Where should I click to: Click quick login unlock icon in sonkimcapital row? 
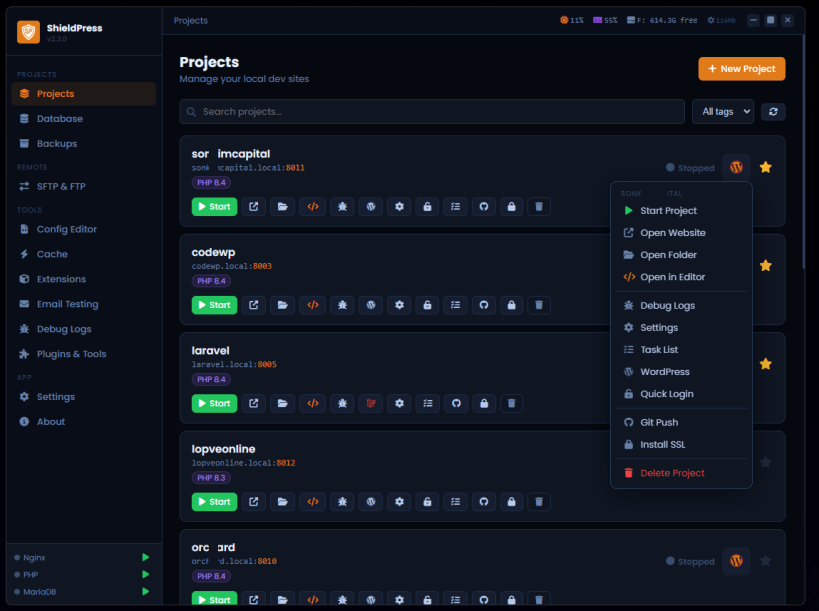point(427,207)
